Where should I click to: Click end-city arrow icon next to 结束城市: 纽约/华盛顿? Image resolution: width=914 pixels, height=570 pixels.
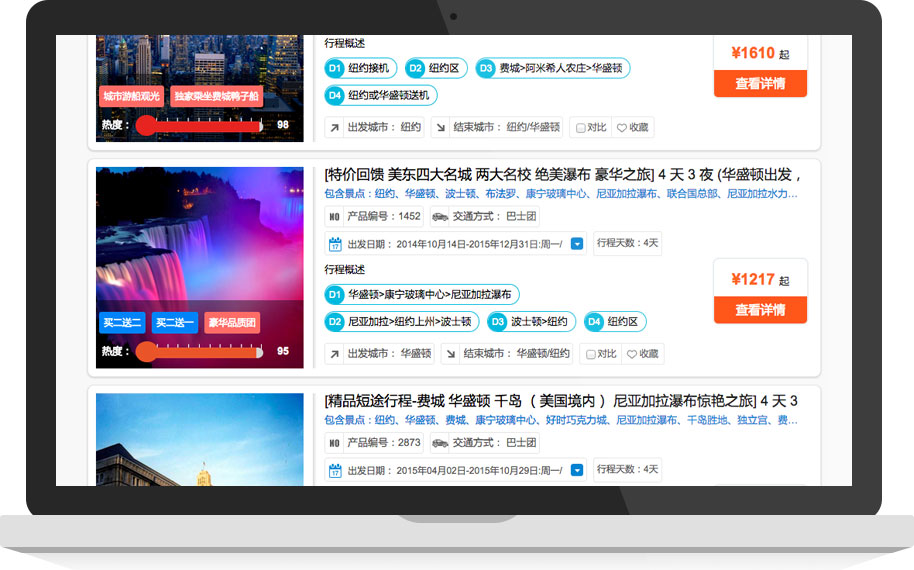441,128
